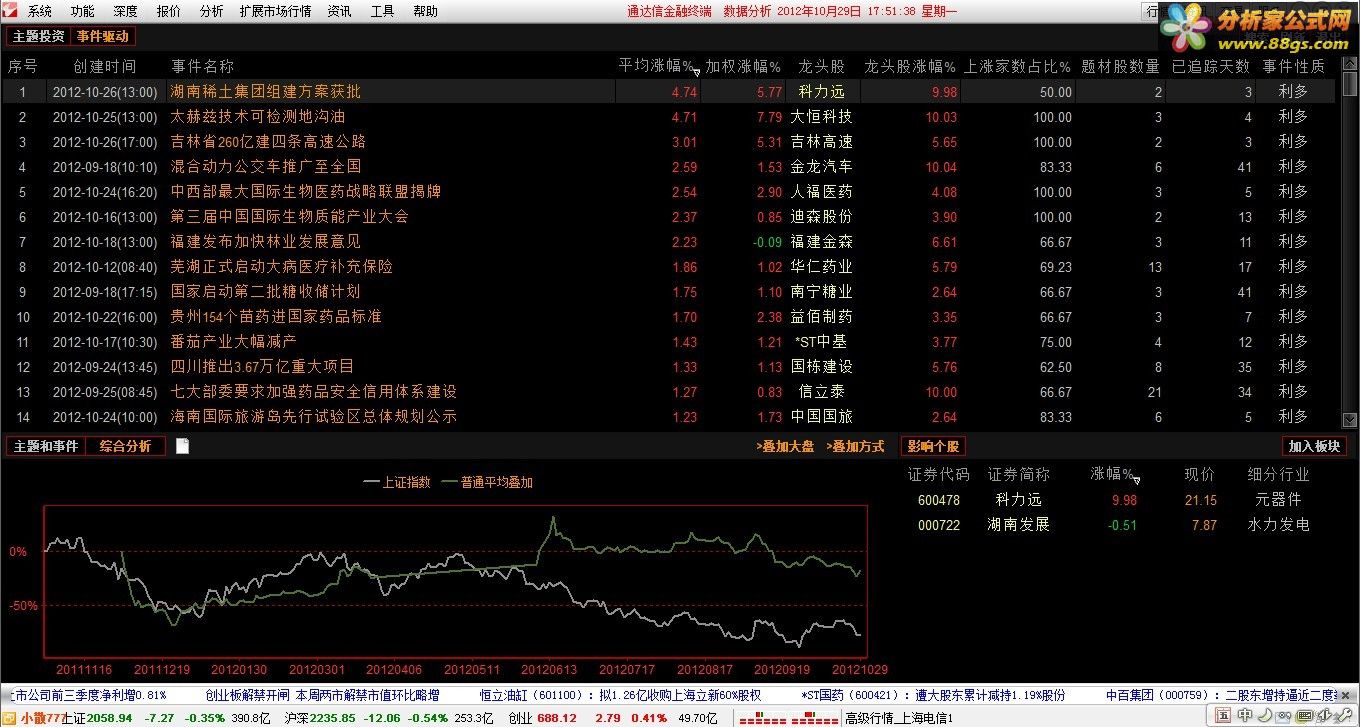The image size is (1360, 727).
Task: Select event 海南国际旅游岛先行试验区总体规划公示
Action: click(314, 416)
